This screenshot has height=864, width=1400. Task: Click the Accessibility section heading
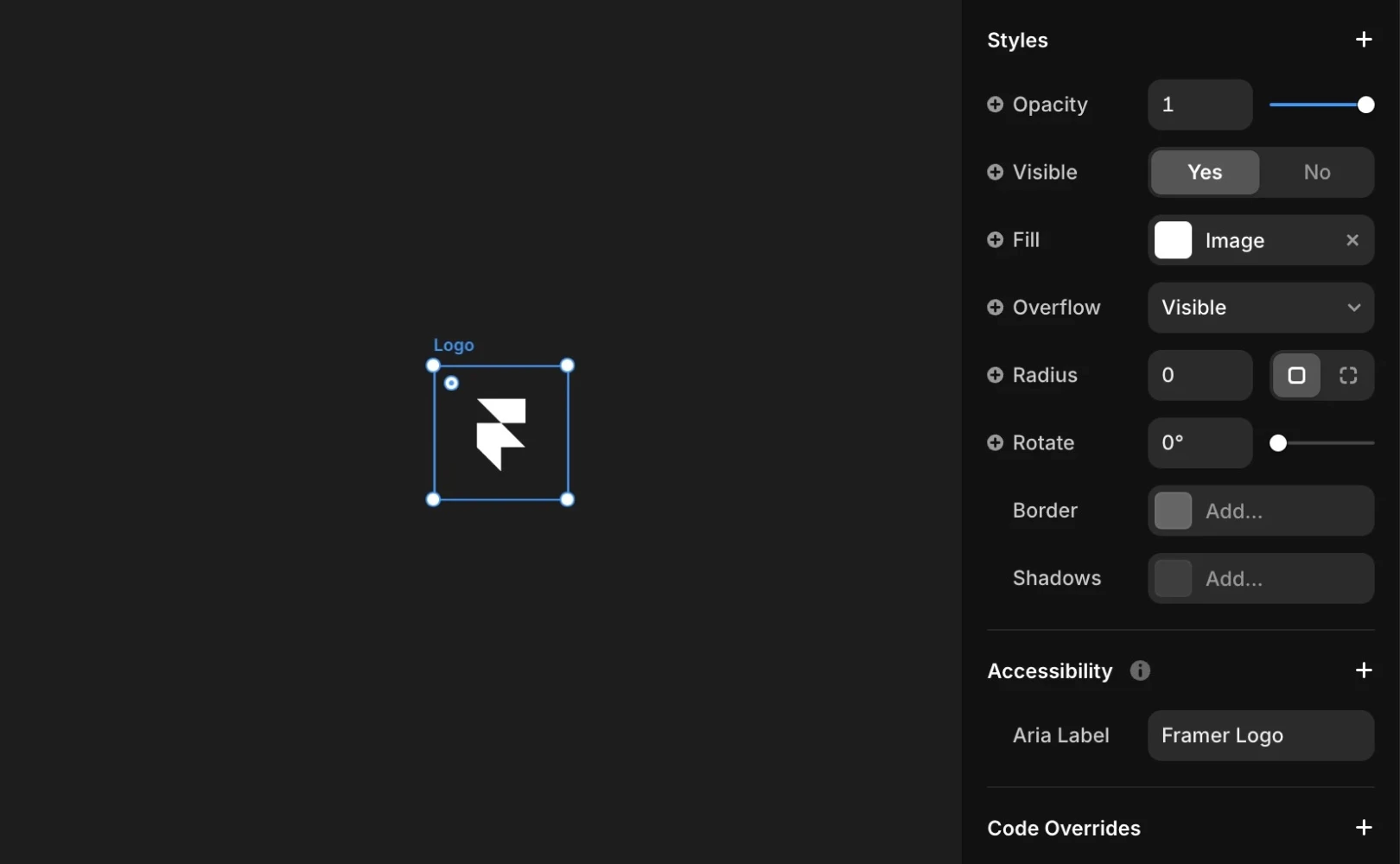(1050, 670)
